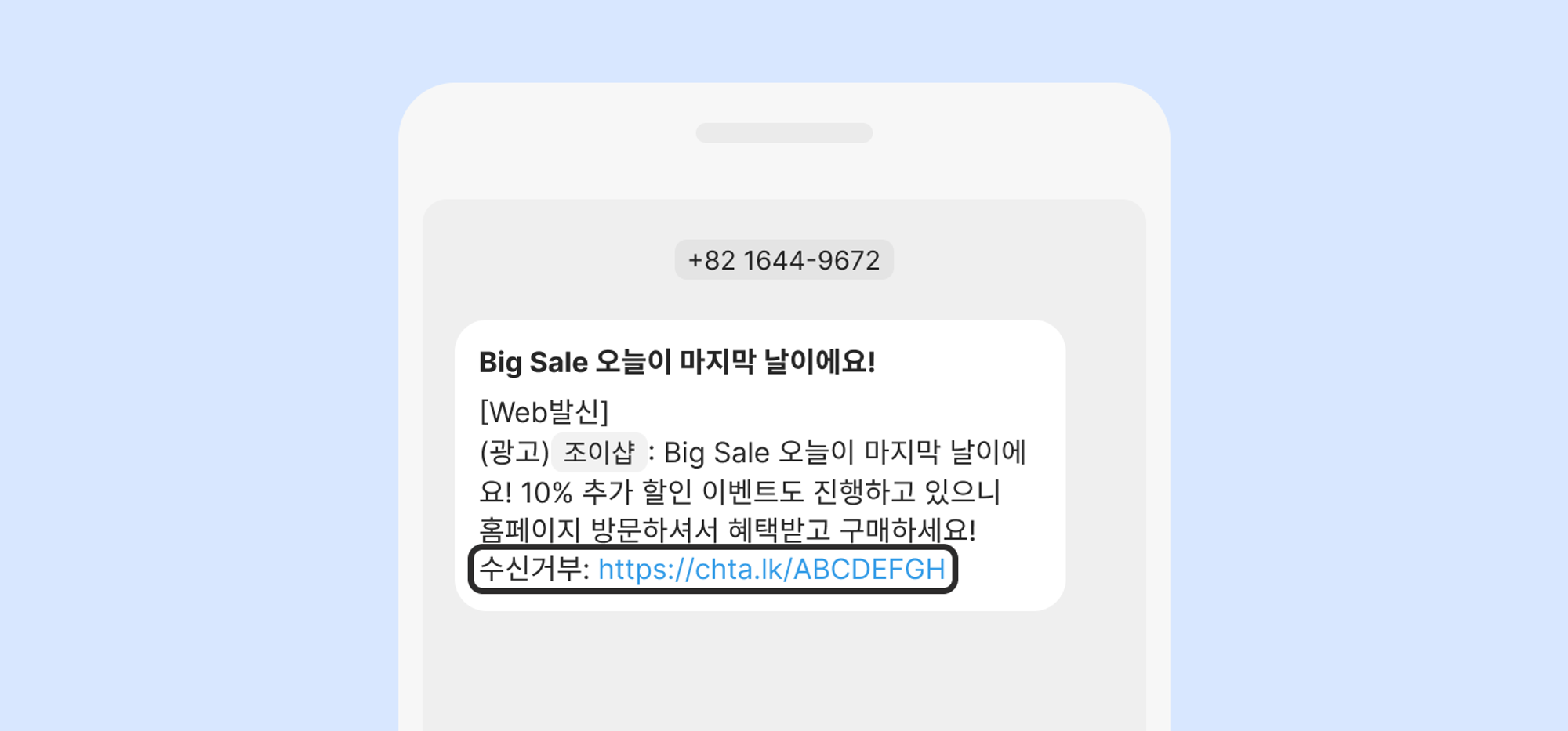Select the 조이샵 brand name tag

click(599, 453)
